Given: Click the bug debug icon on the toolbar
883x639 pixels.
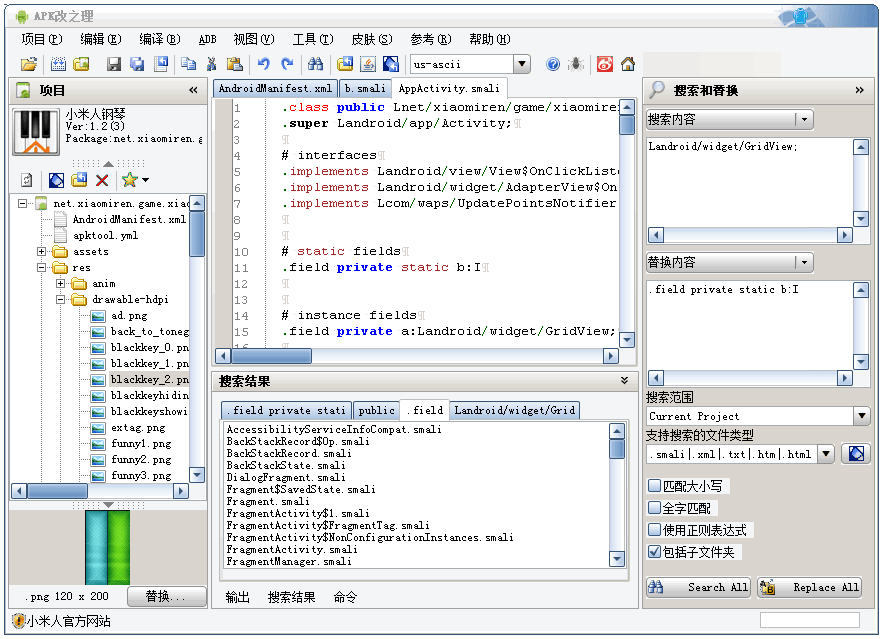Looking at the screenshot, I should coord(576,63).
